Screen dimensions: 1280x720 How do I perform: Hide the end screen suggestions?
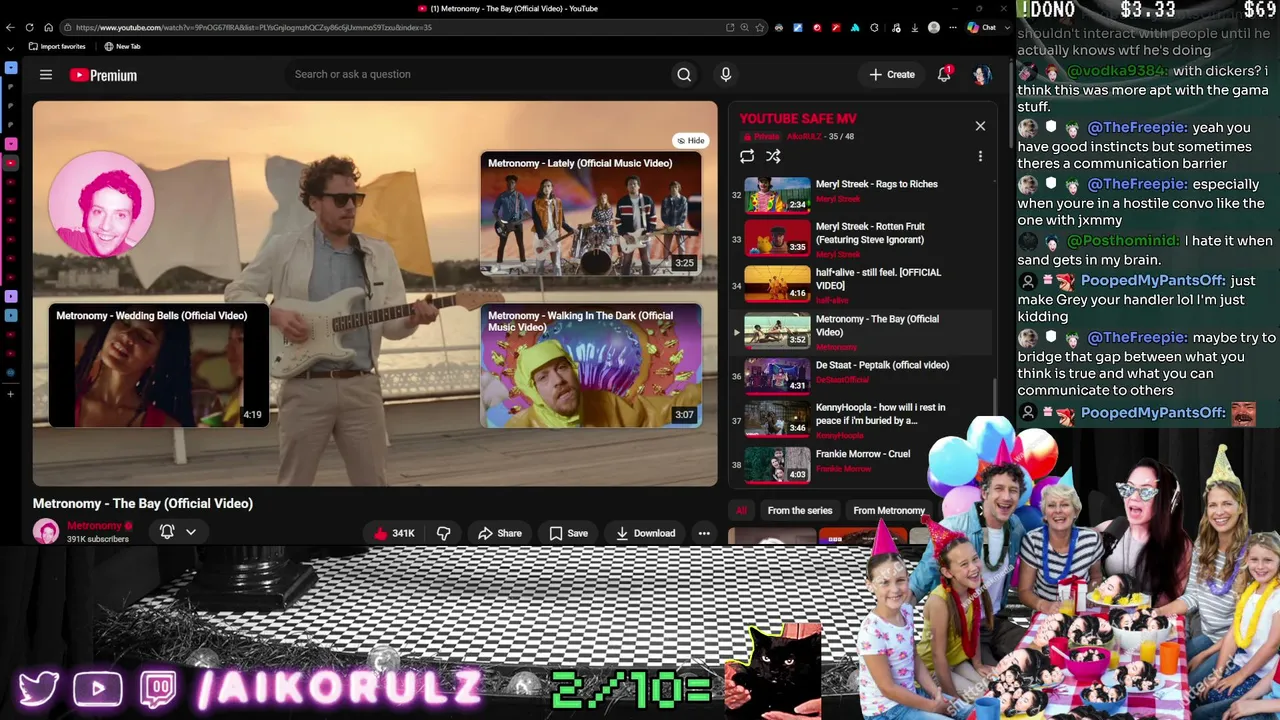point(690,141)
